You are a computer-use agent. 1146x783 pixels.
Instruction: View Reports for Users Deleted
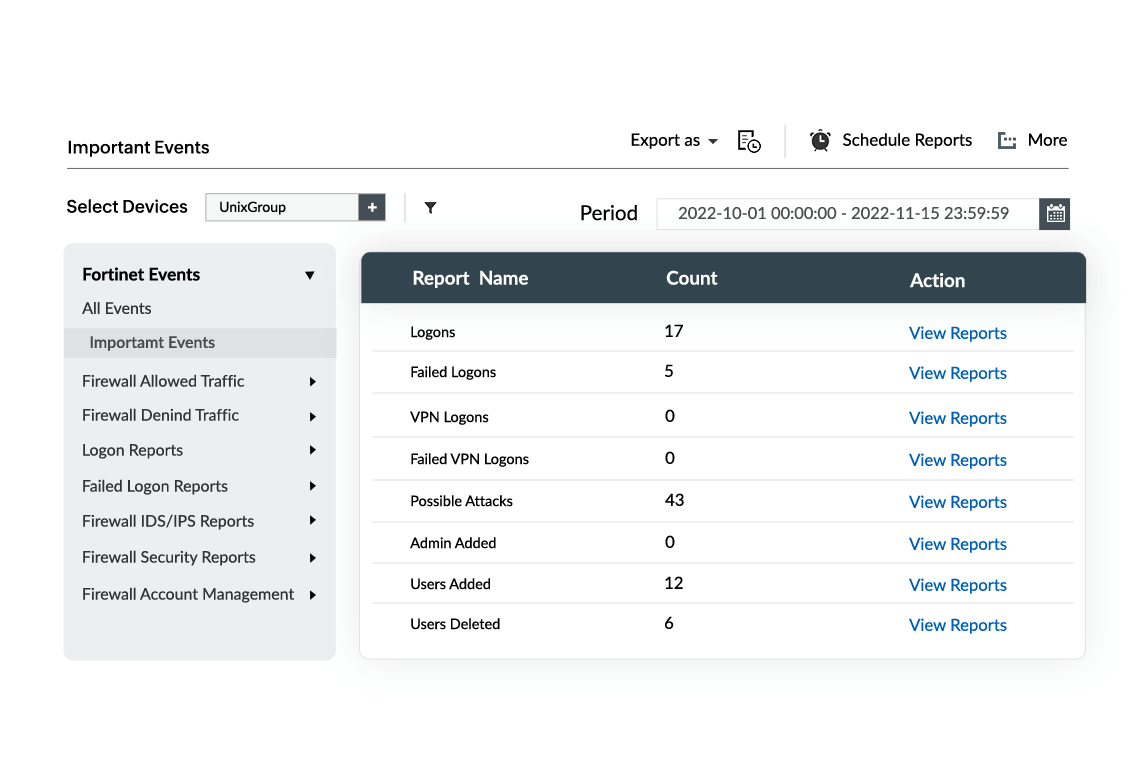957,625
